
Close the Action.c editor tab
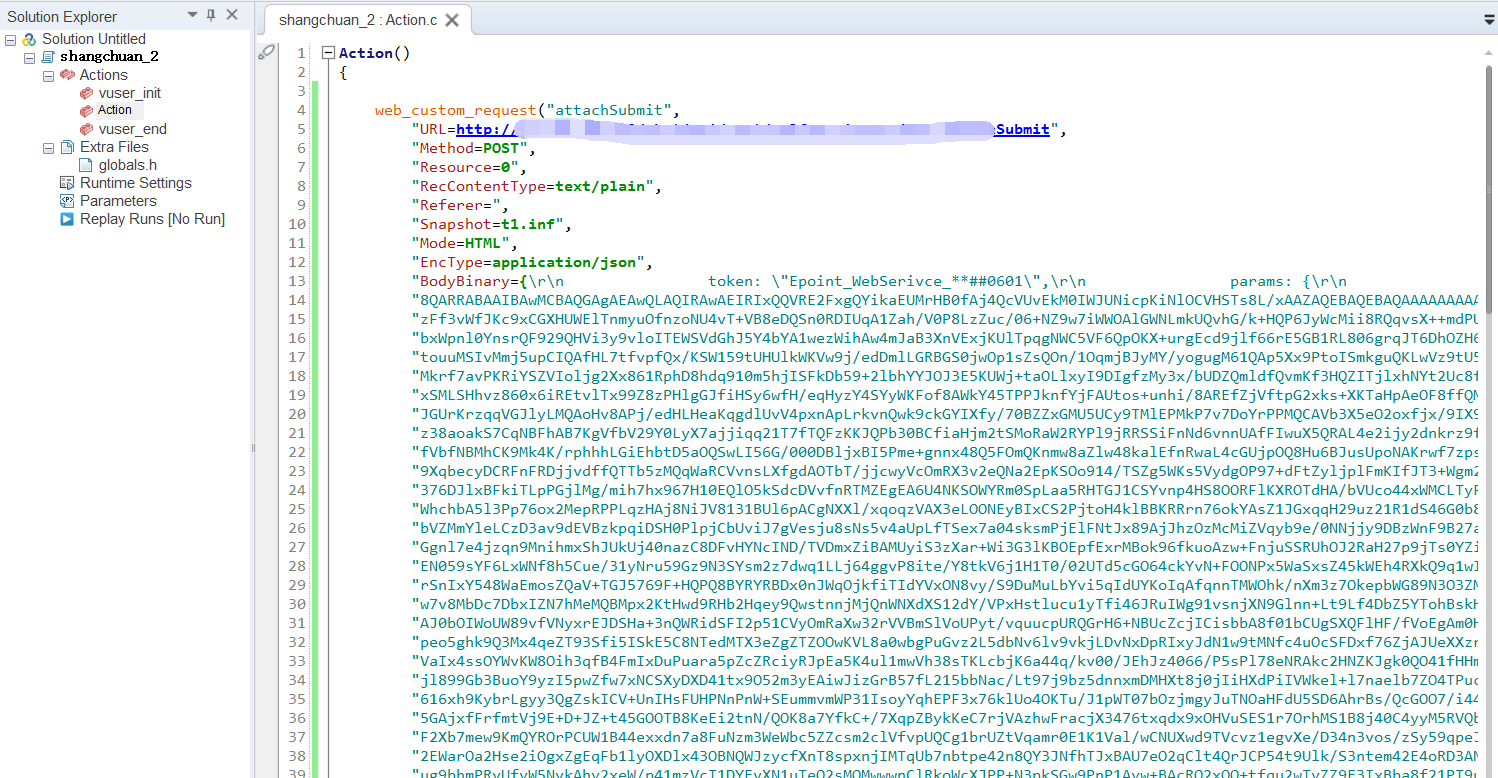click(x=452, y=20)
